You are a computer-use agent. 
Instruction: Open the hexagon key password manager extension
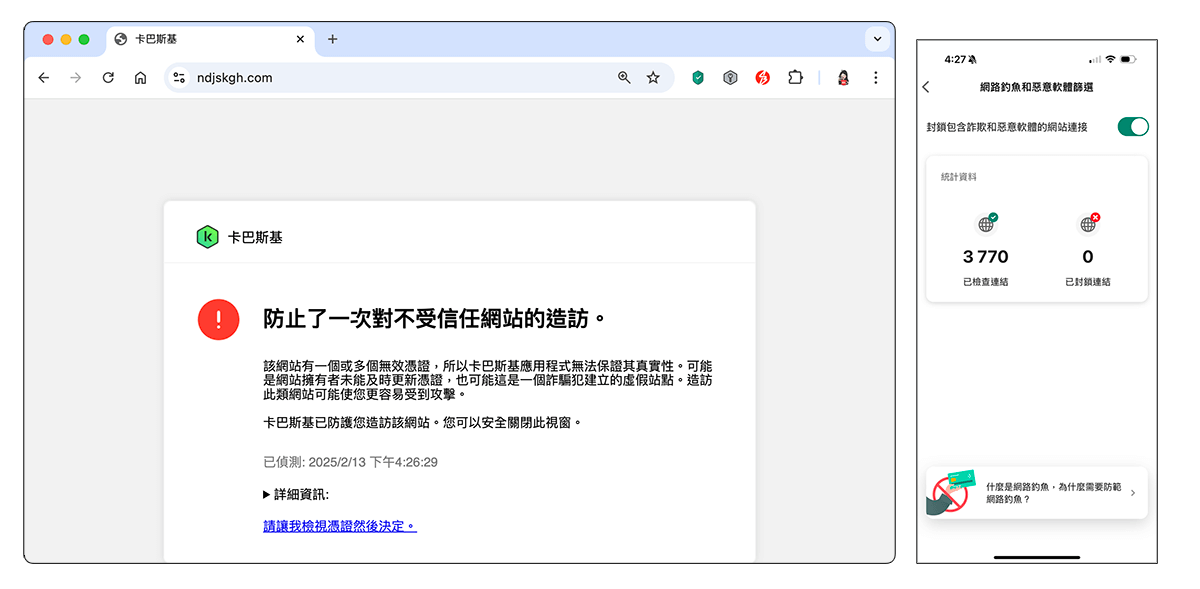(x=731, y=77)
